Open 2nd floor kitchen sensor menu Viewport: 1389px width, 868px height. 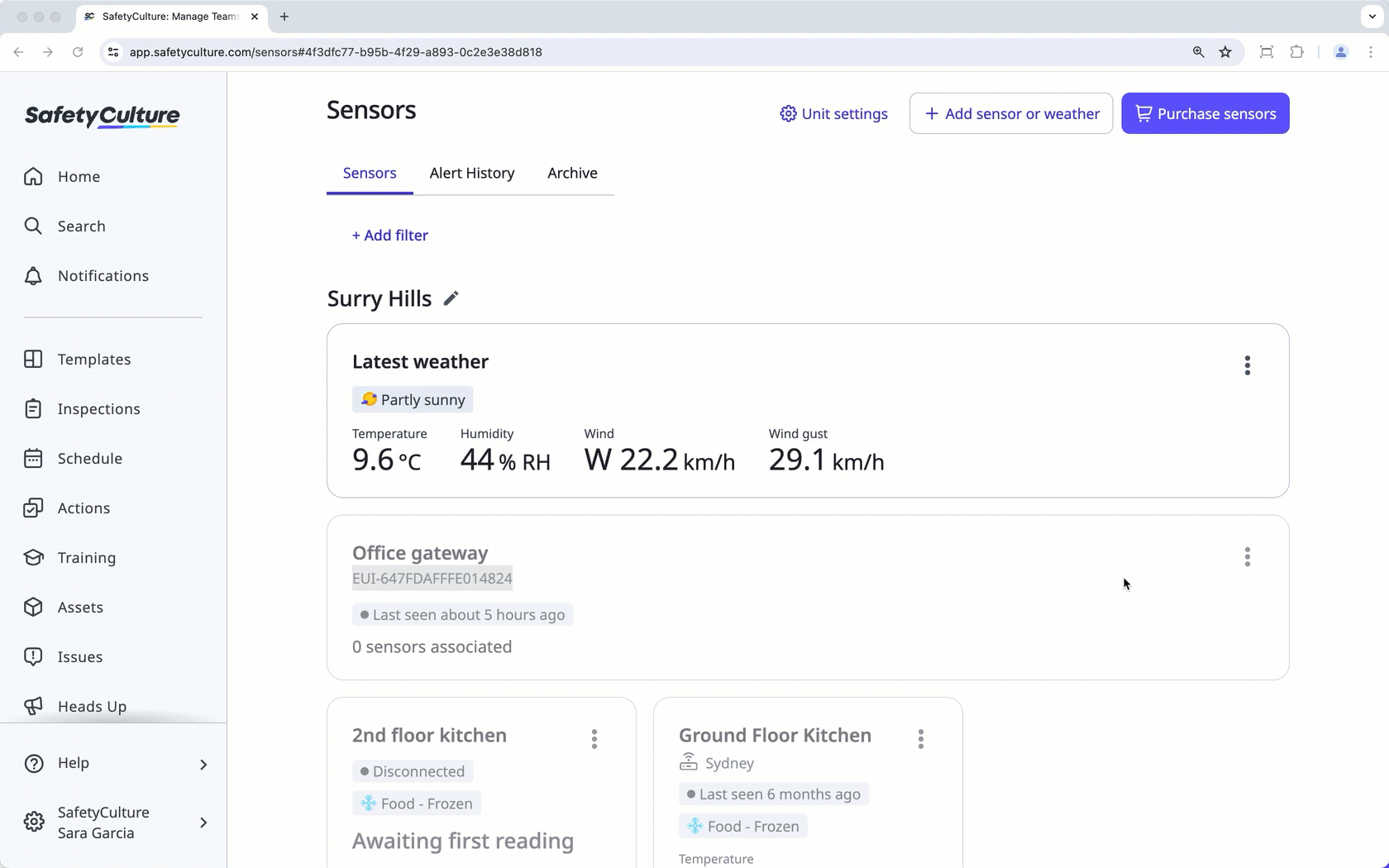point(594,739)
